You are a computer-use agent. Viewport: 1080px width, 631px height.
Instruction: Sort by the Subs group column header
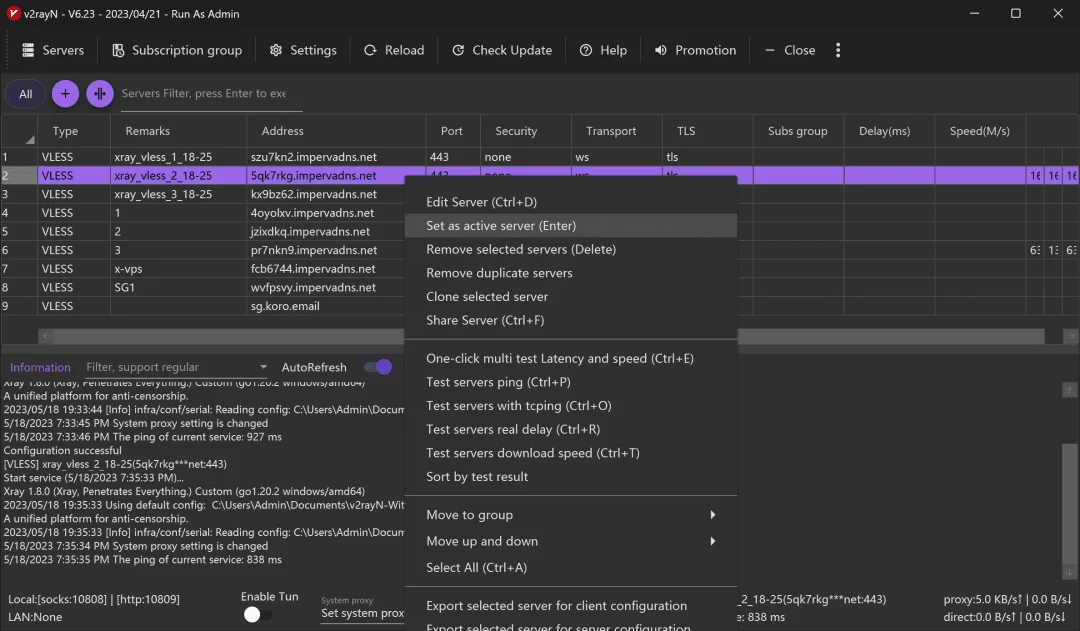798,131
